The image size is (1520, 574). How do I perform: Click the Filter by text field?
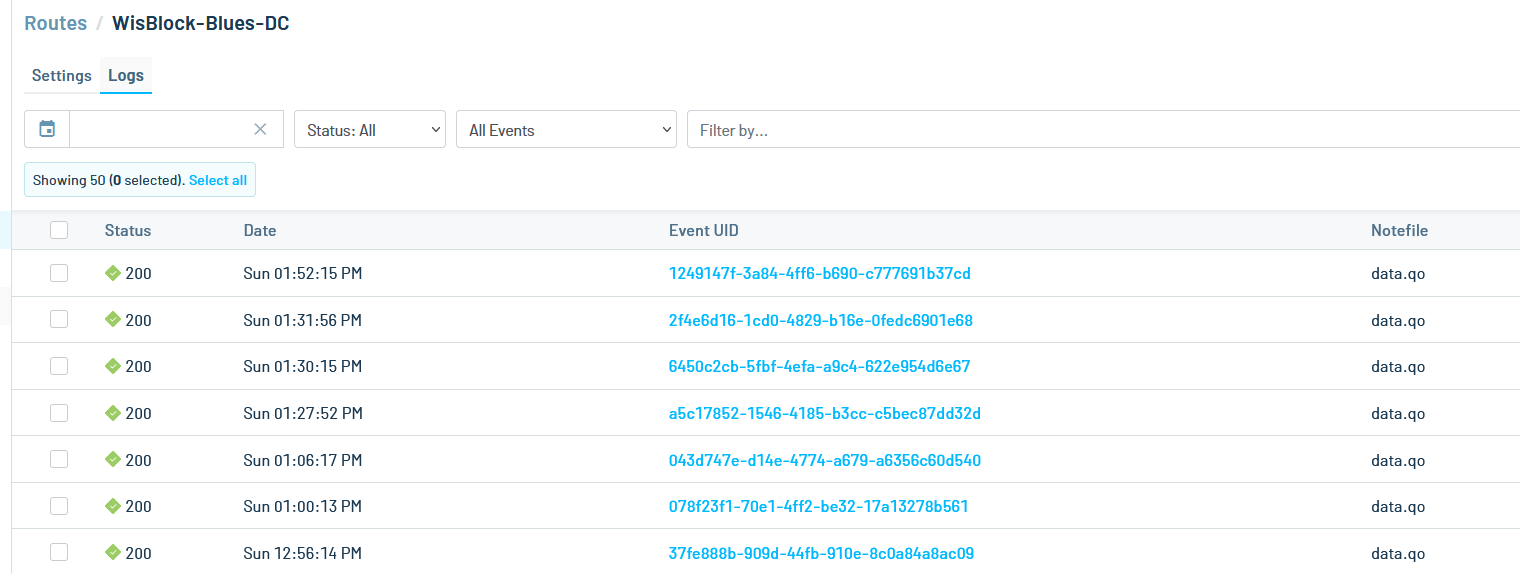pos(1100,130)
